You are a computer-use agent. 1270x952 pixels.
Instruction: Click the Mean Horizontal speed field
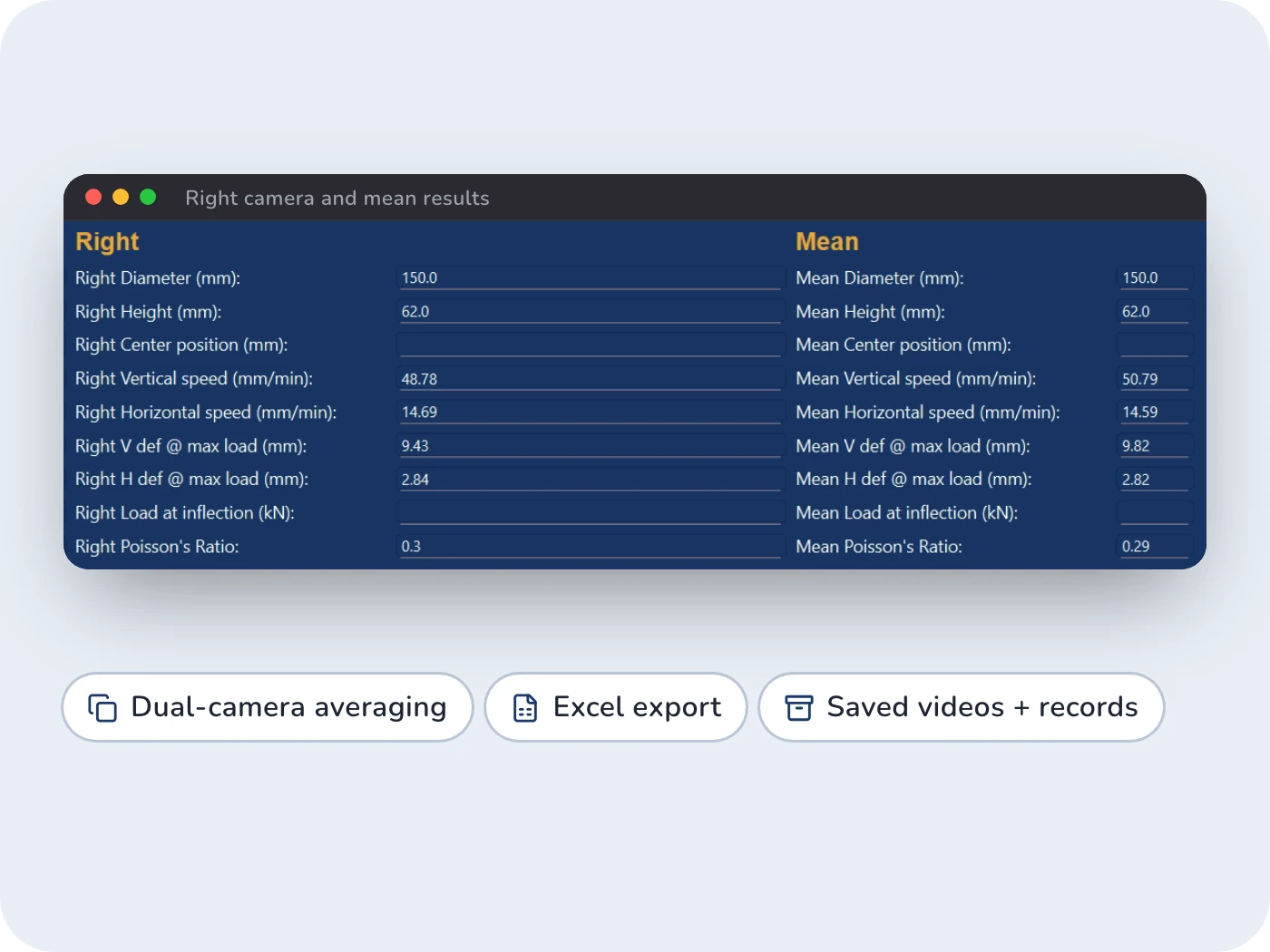pyautogui.click(x=1155, y=412)
